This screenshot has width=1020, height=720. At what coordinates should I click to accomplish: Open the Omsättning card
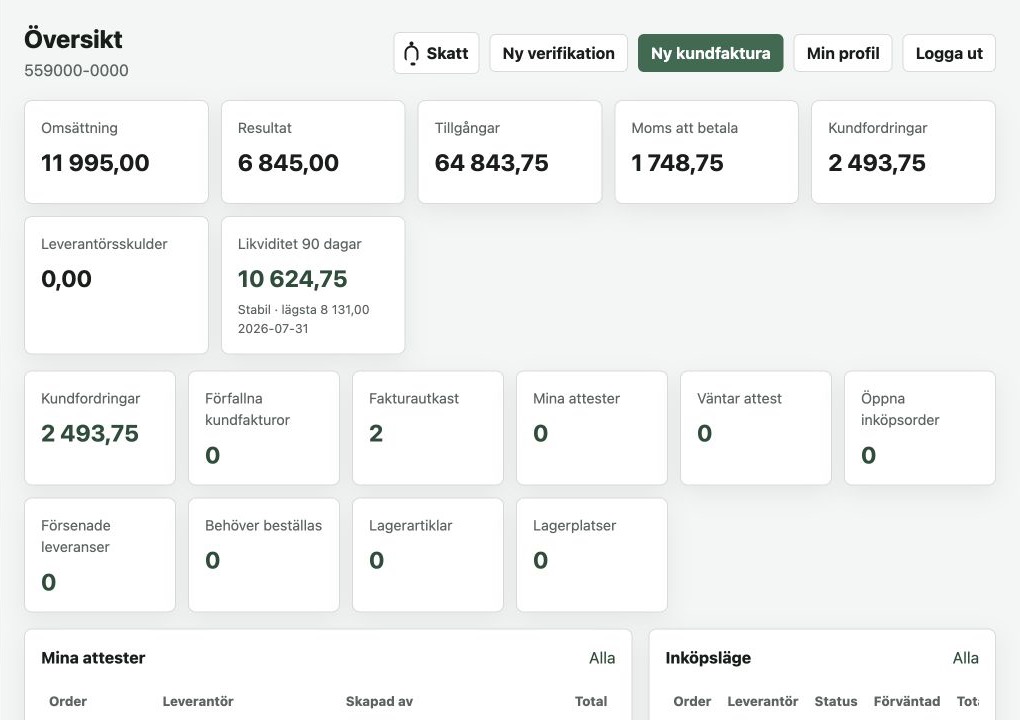(x=116, y=152)
